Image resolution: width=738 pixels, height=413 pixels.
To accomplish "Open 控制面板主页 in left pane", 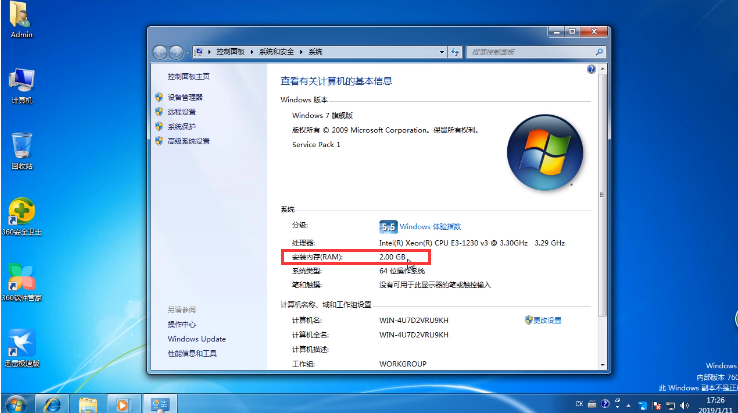I will [189, 76].
